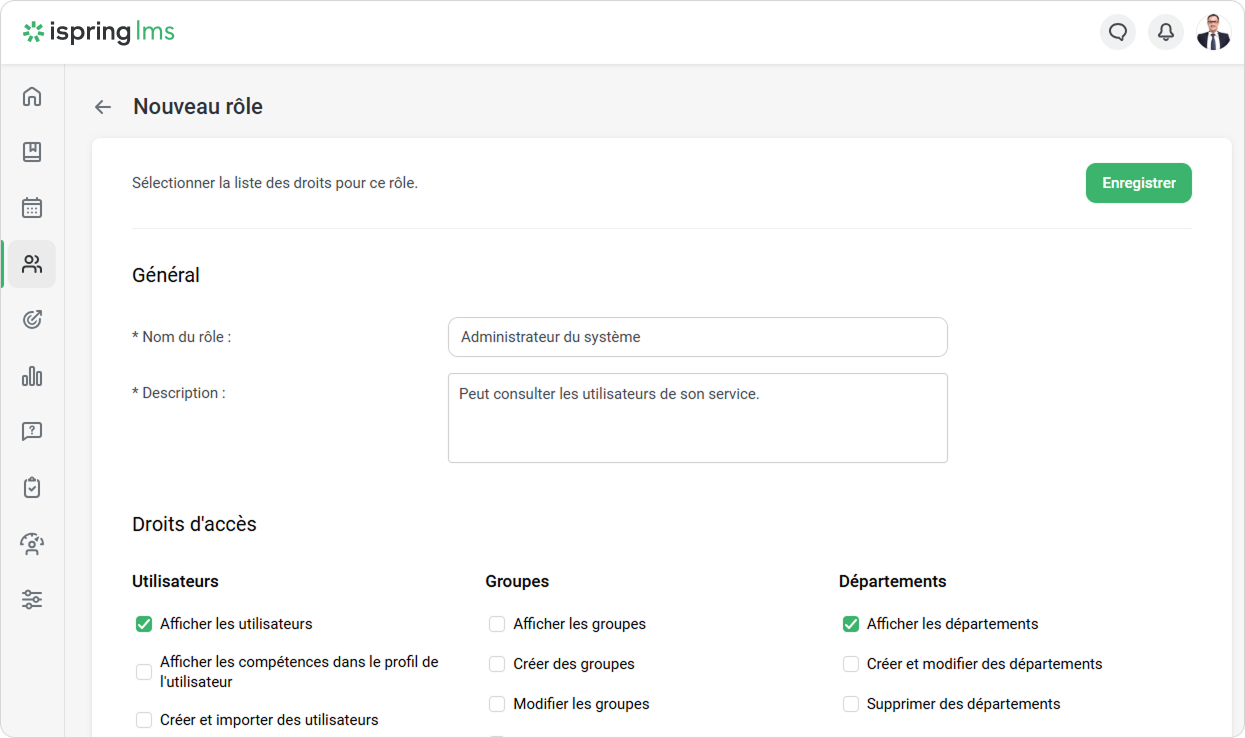1245x738 pixels.
Task: Check Supprimer des départements option
Action: tap(851, 704)
